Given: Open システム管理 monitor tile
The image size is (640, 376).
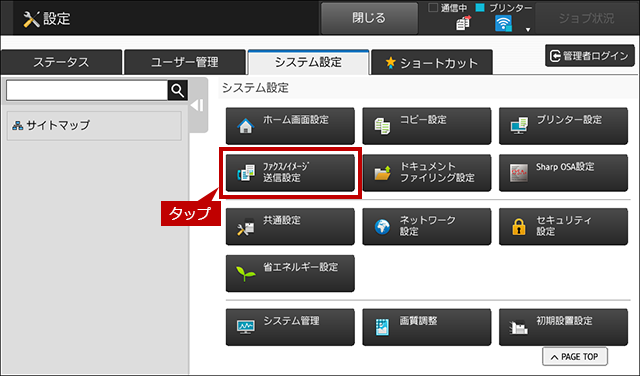Looking at the screenshot, I should [290, 327].
